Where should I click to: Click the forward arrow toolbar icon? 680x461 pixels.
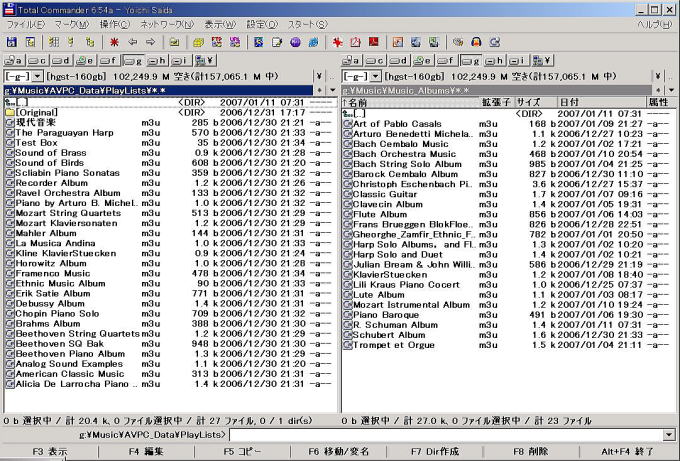(150, 42)
